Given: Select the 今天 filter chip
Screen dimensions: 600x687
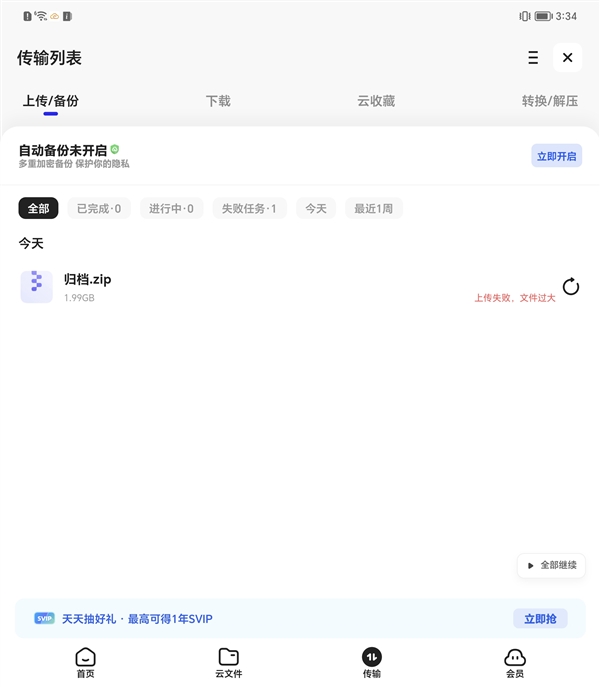Looking at the screenshot, I should click(x=316, y=209).
